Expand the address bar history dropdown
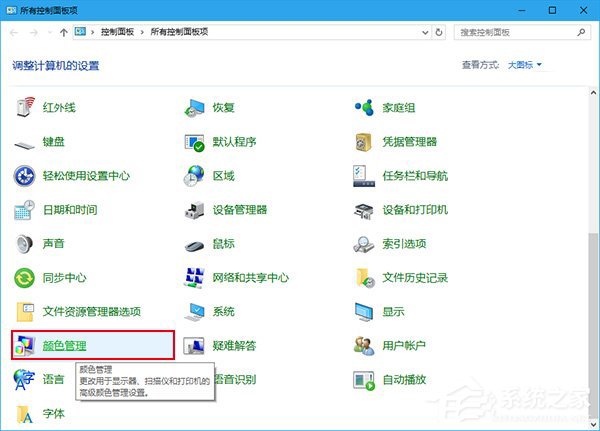The width and height of the screenshot is (600, 431). point(425,33)
